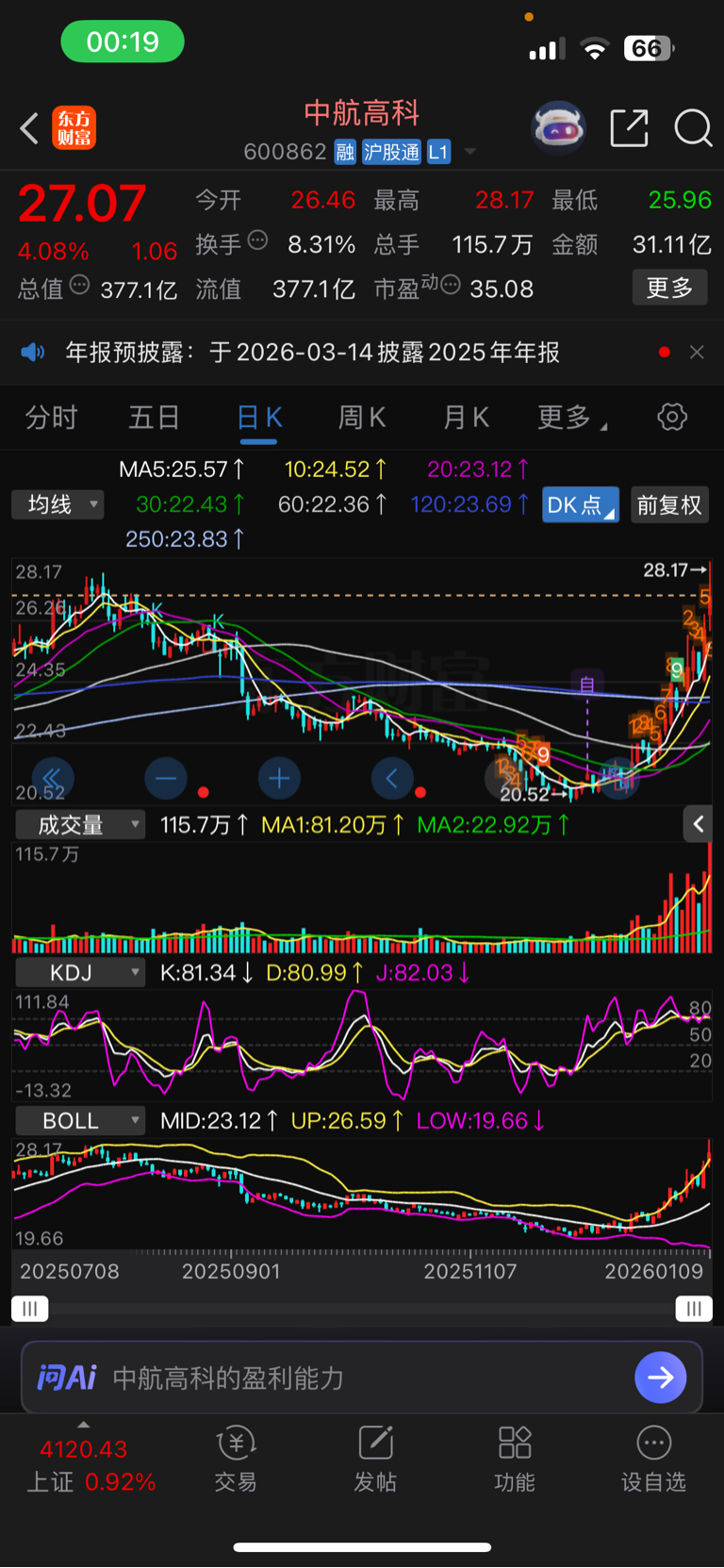This screenshot has height=1568, width=724.
Task: Open the 交易 trade tab
Action: (236, 1460)
